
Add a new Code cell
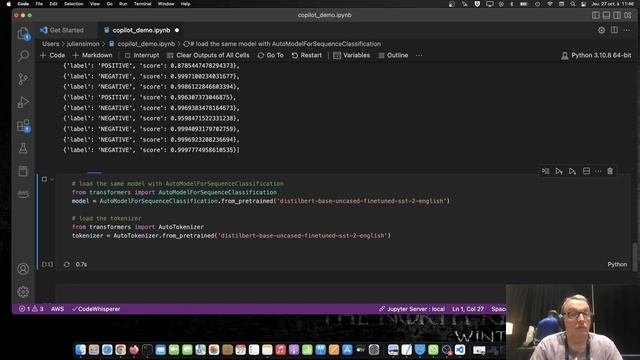tap(52, 56)
